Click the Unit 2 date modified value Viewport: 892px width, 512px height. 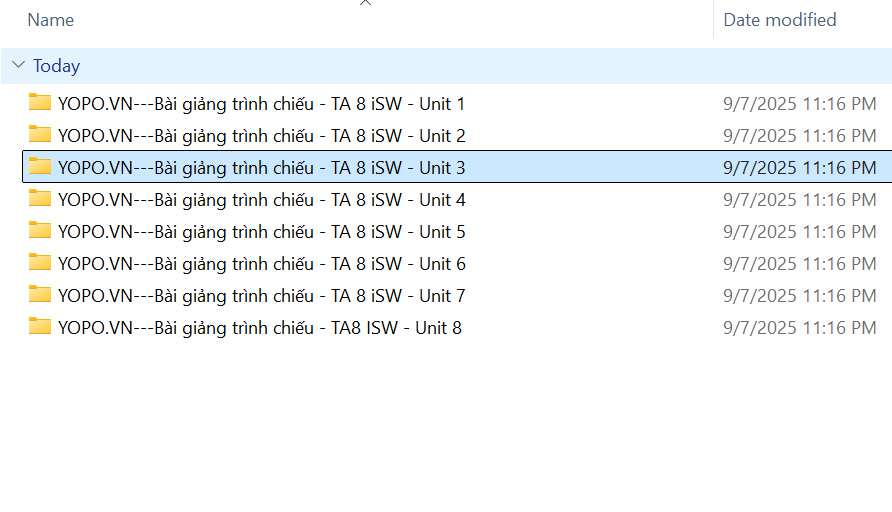pos(799,136)
